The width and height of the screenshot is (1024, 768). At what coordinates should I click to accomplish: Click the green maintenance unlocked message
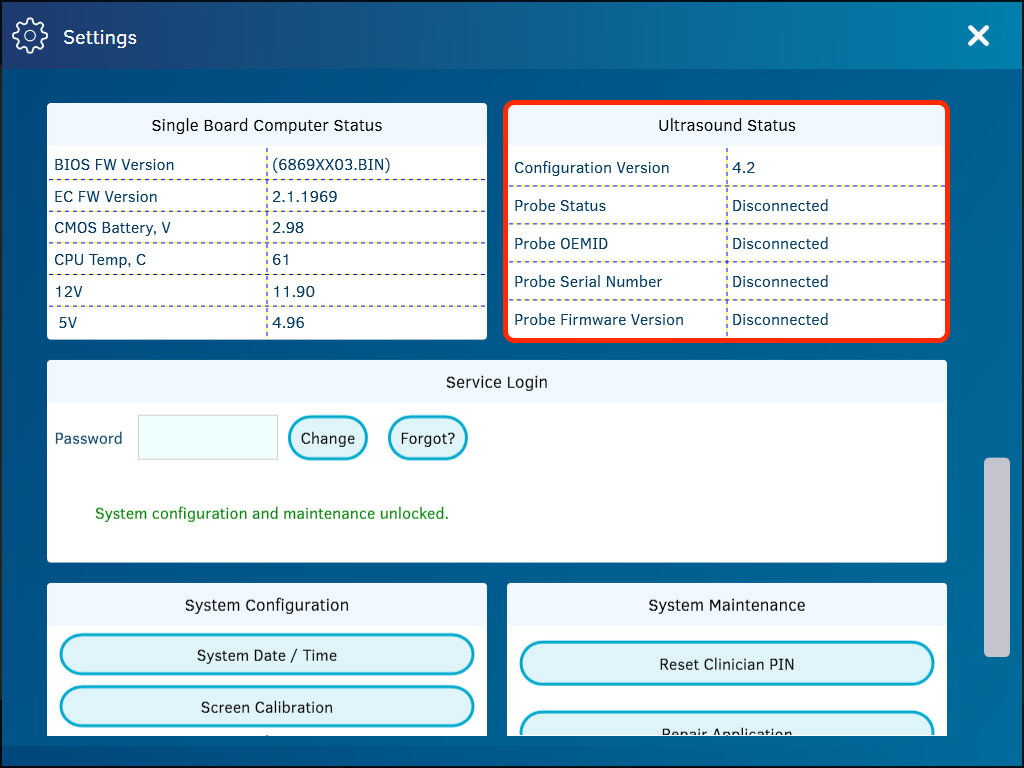(271, 514)
